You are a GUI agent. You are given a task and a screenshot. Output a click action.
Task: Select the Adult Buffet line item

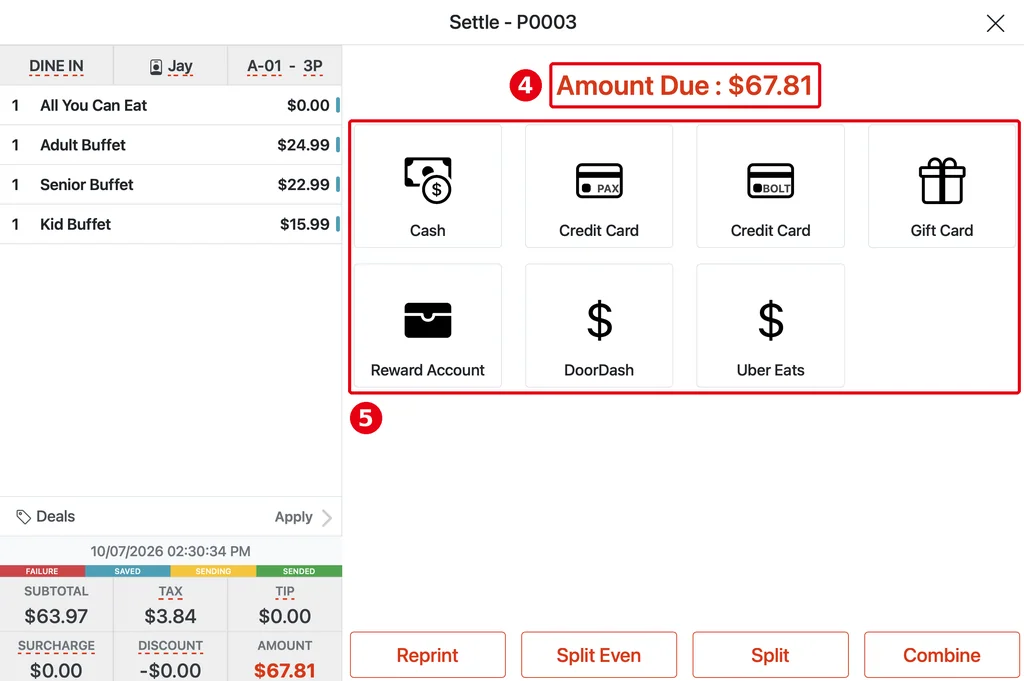(x=170, y=145)
